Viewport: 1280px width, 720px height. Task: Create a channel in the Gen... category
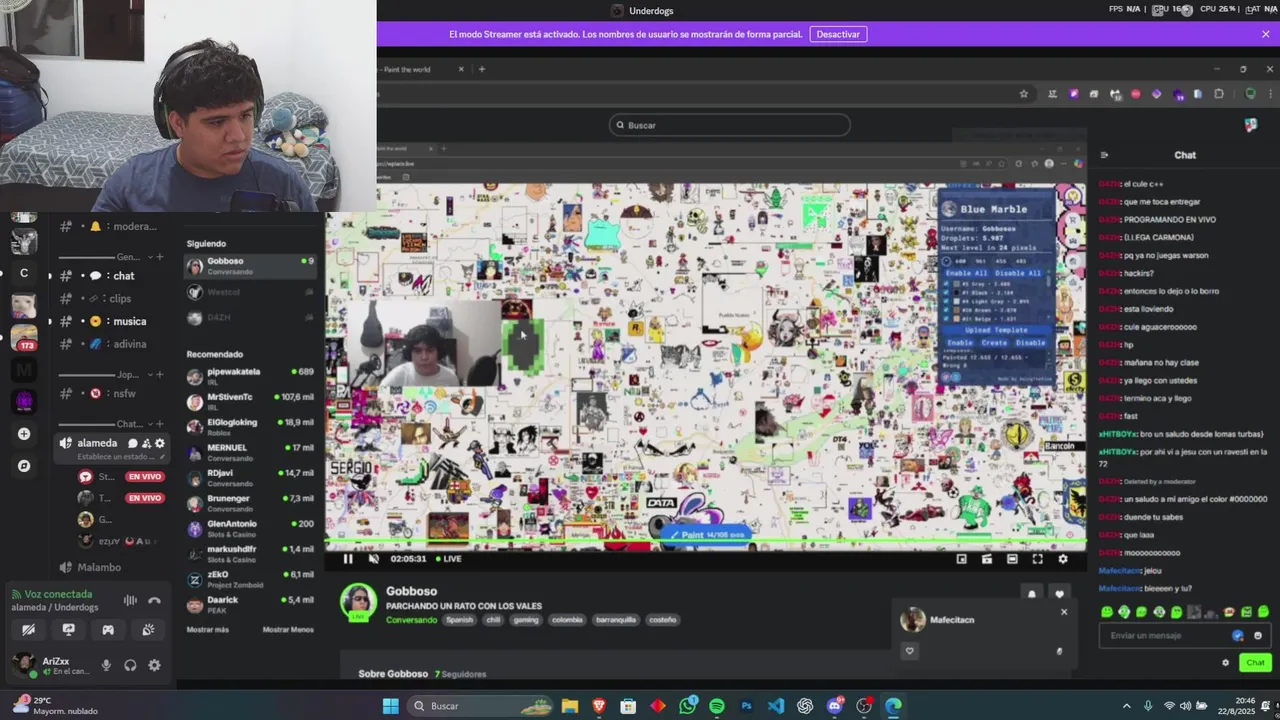159,257
